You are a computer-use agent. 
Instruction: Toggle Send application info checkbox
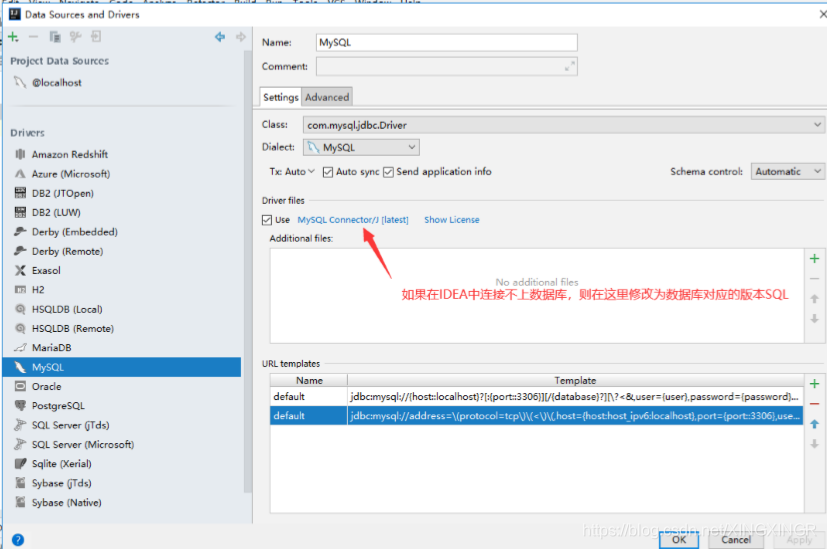pos(388,172)
